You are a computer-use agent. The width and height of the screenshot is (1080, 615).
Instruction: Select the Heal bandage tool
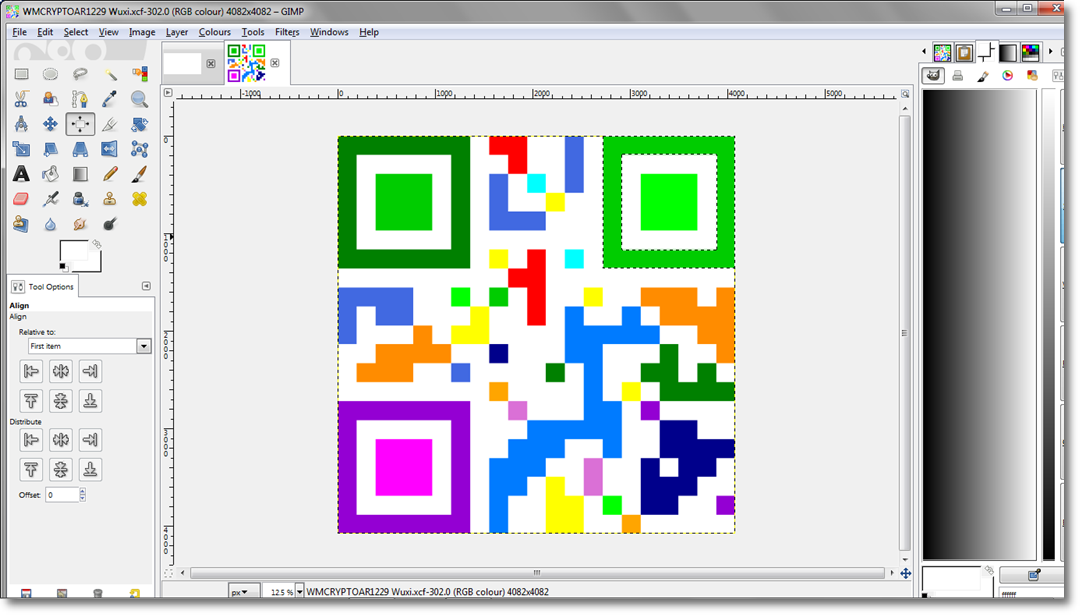pyautogui.click(x=139, y=199)
